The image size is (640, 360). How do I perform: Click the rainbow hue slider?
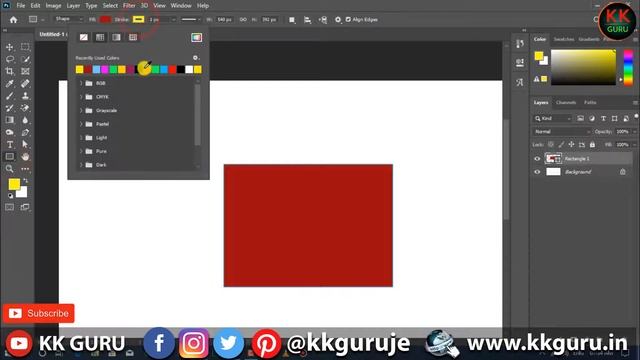click(628, 67)
